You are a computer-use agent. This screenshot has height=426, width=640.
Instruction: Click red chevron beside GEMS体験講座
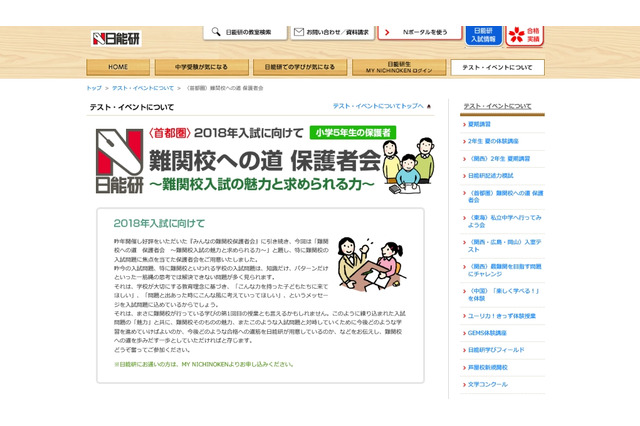coord(464,333)
